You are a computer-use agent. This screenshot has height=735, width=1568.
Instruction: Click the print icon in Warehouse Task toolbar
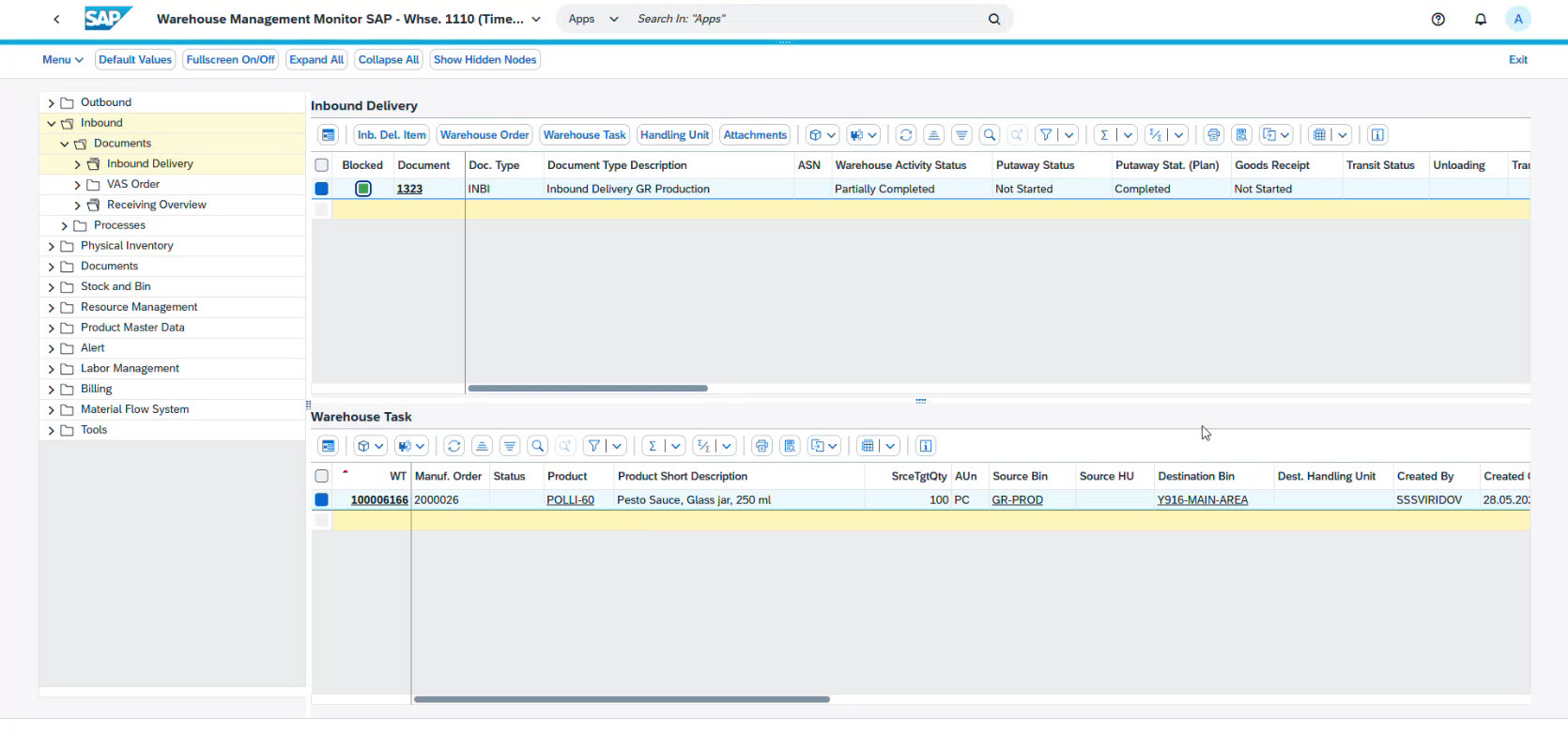coord(762,446)
